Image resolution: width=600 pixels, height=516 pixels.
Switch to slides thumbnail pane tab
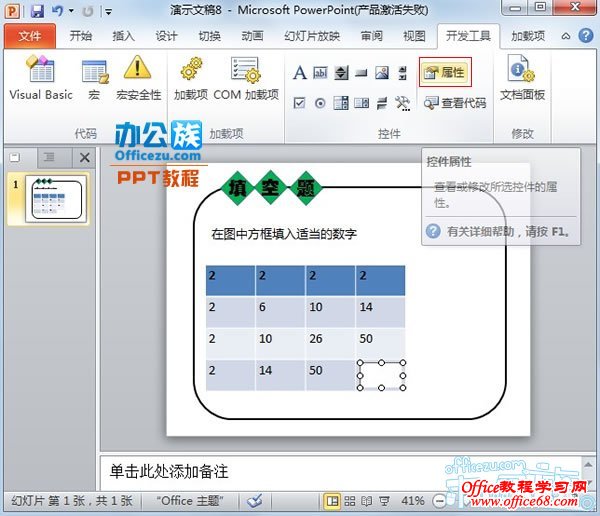click(x=15, y=157)
